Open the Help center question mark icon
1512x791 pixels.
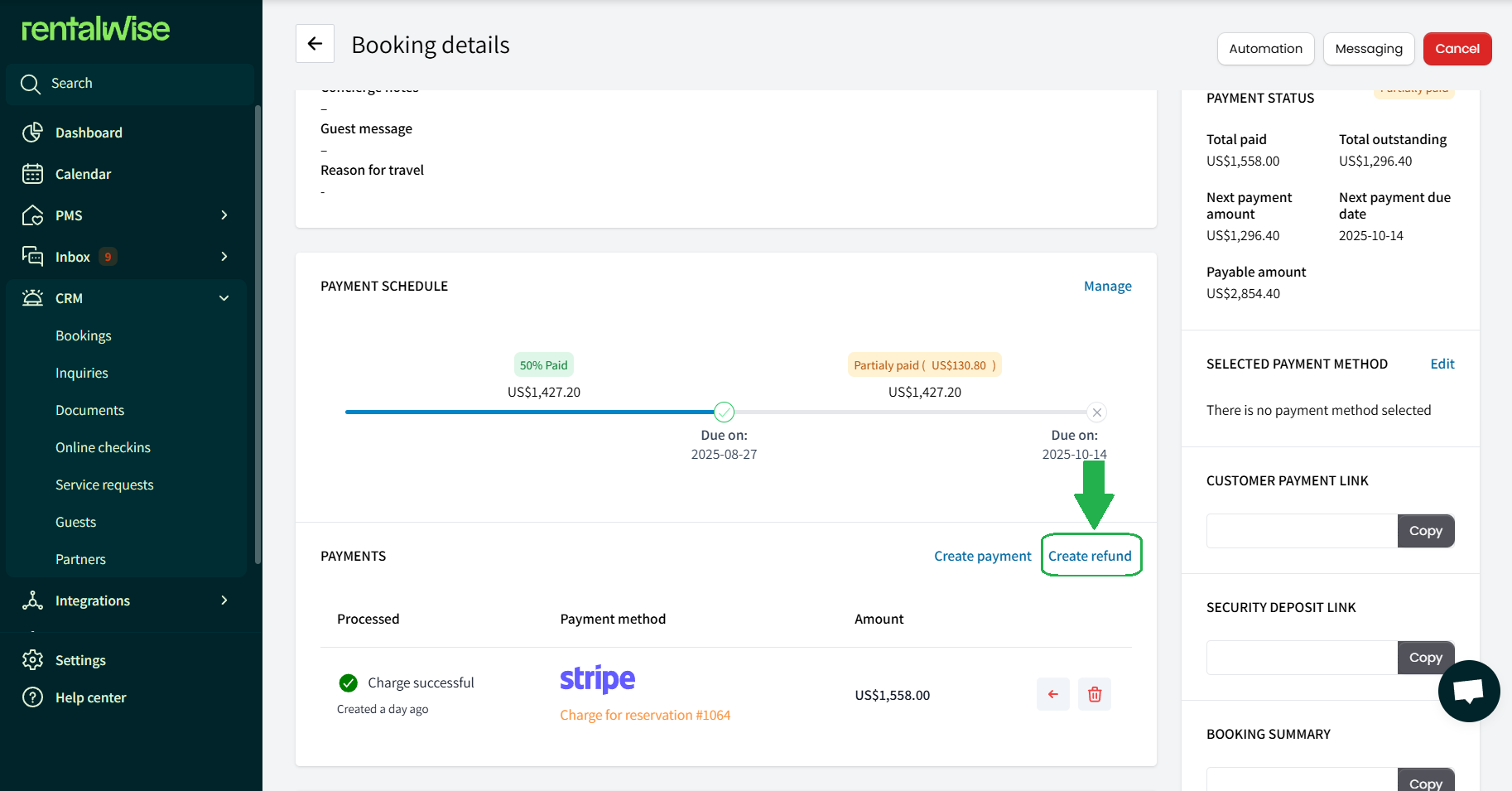pyautogui.click(x=32, y=697)
